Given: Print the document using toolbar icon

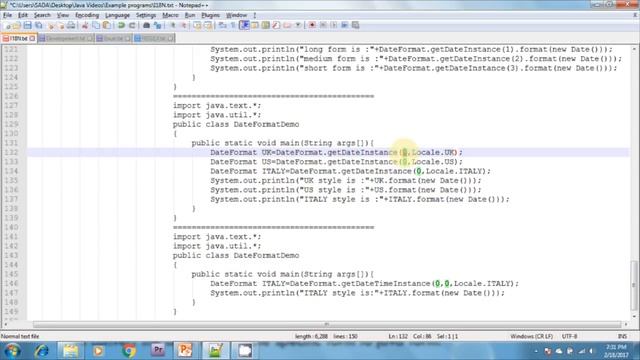Looking at the screenshot, I should click(71, 25).
